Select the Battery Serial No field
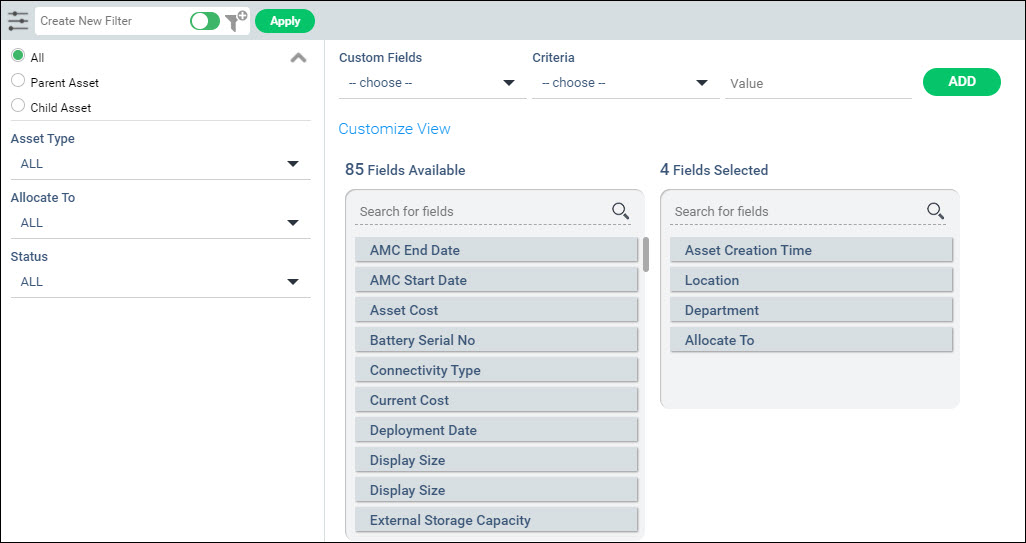 (x=496, y=340)
